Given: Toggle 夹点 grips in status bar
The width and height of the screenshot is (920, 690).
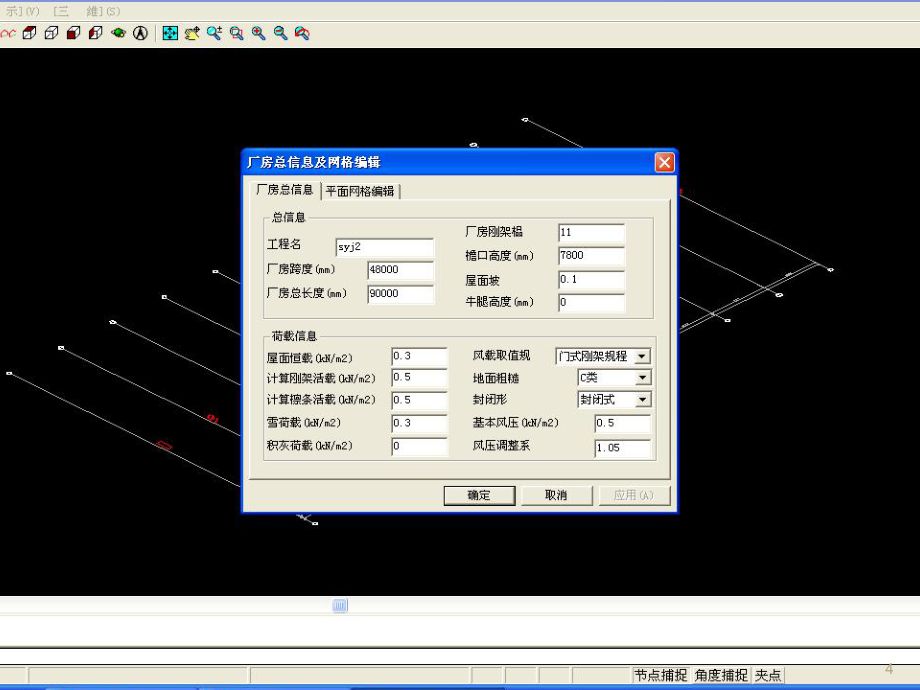Looking at the screenshot, I should 766,675.
